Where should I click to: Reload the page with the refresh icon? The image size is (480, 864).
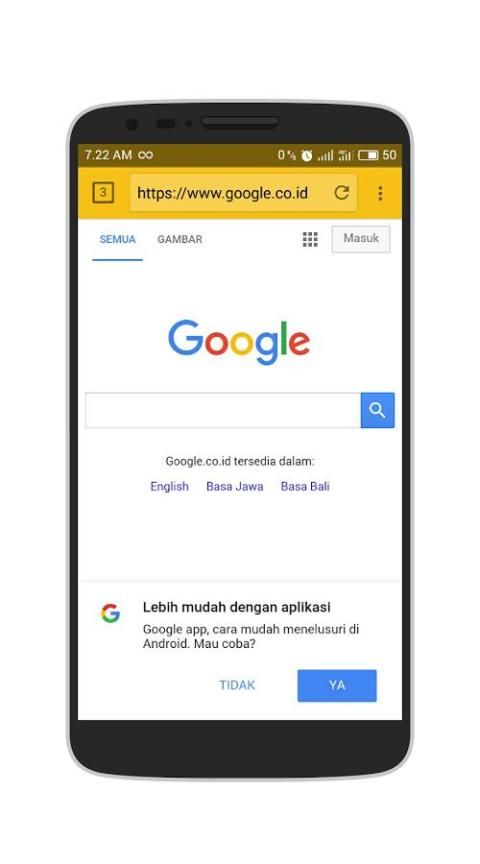(342, 193)
